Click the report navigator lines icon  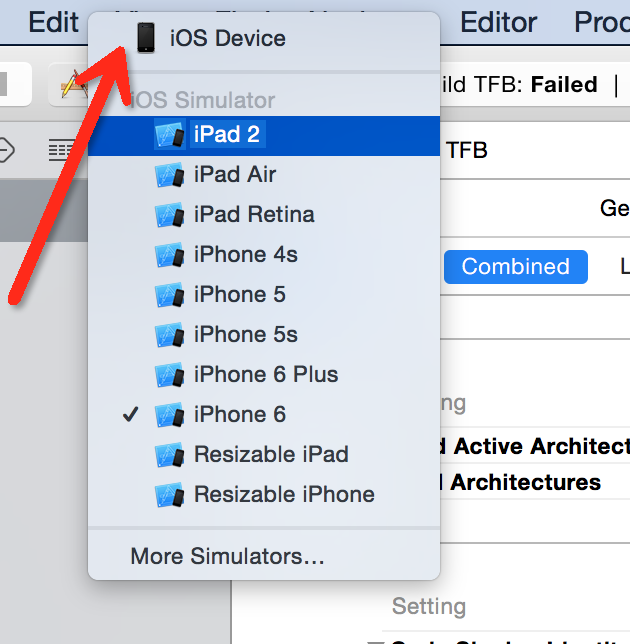pos(62,150)
